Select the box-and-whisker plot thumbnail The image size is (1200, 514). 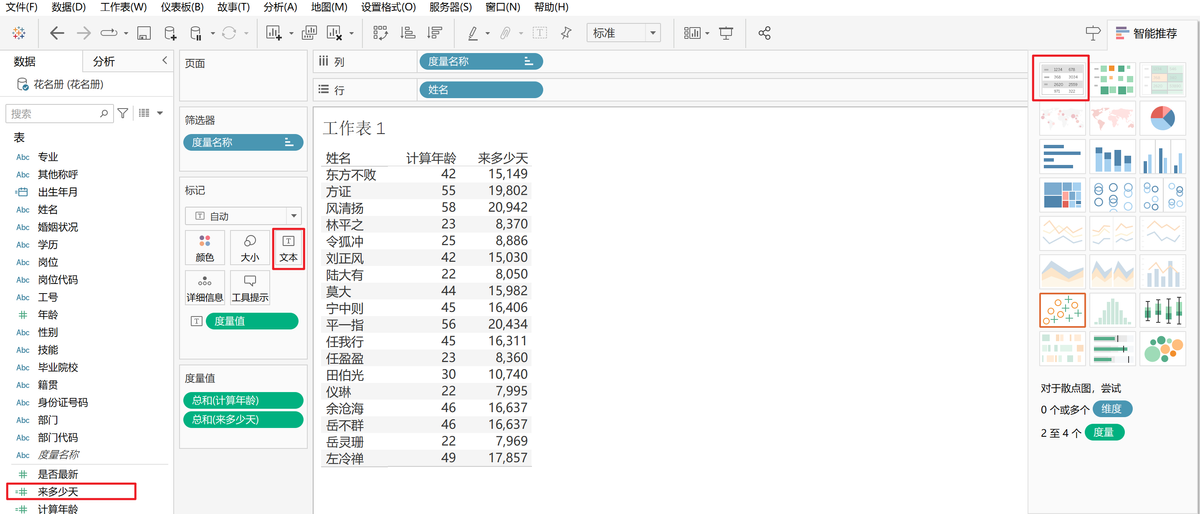point(1163,310)
